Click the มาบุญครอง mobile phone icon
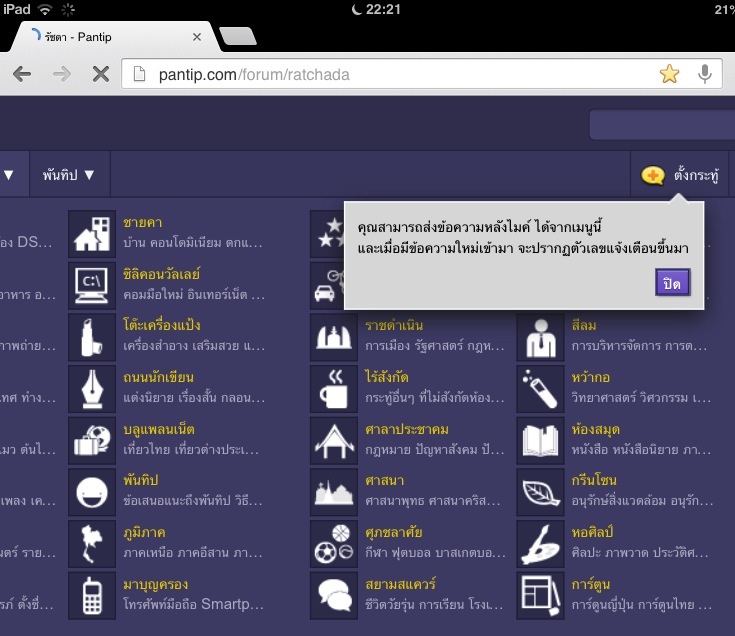Image resolution: width=735 pixels, height=636 pixels. [92, 595]
